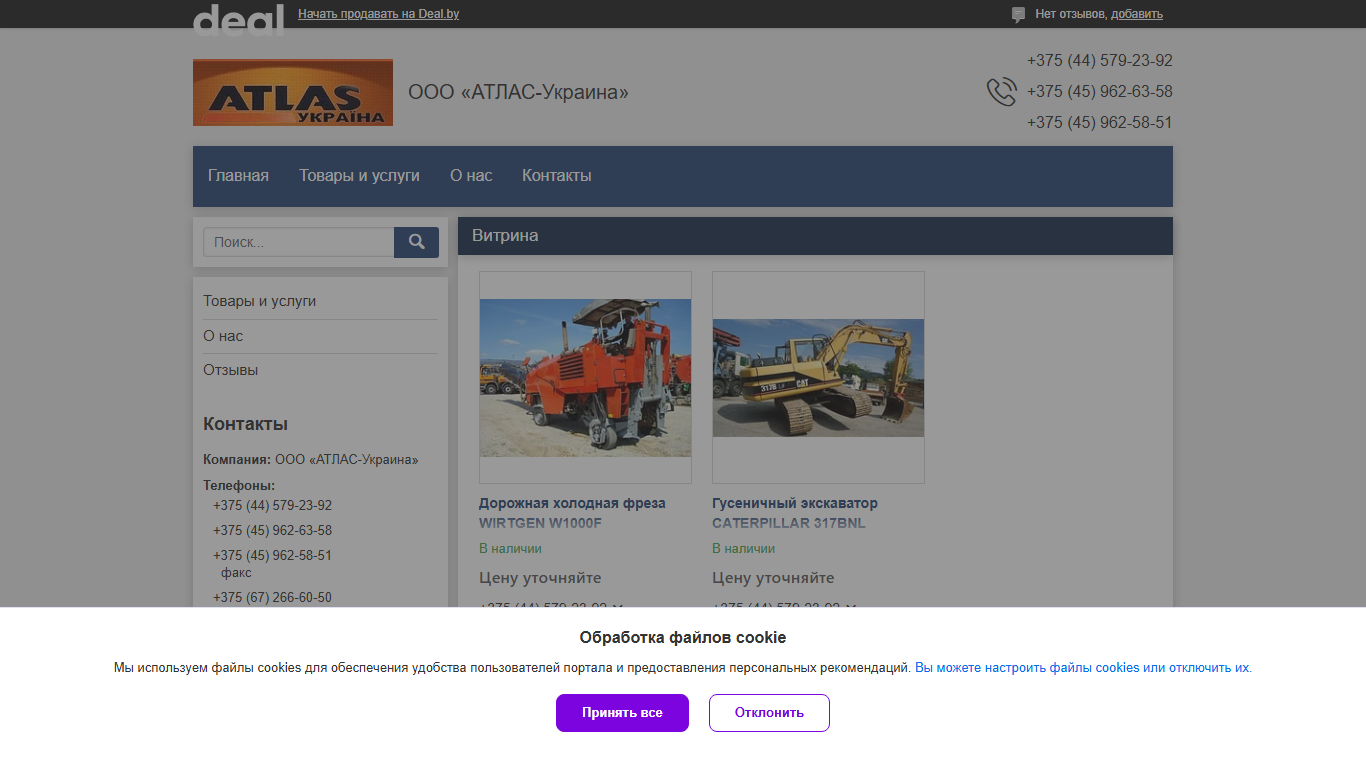Click the search magnifier button
The height and width of the screenshot is (768, 1366).
click(416, 242)
